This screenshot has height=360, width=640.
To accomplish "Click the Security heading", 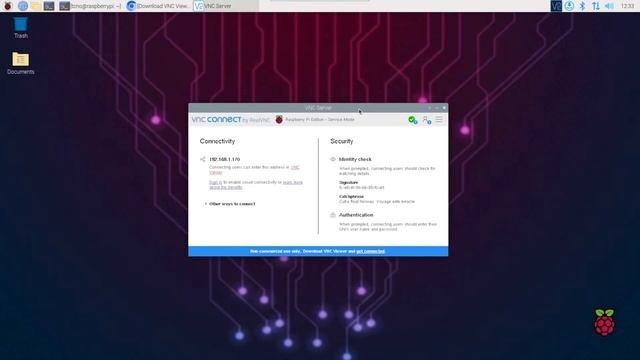I will point(342,141).
